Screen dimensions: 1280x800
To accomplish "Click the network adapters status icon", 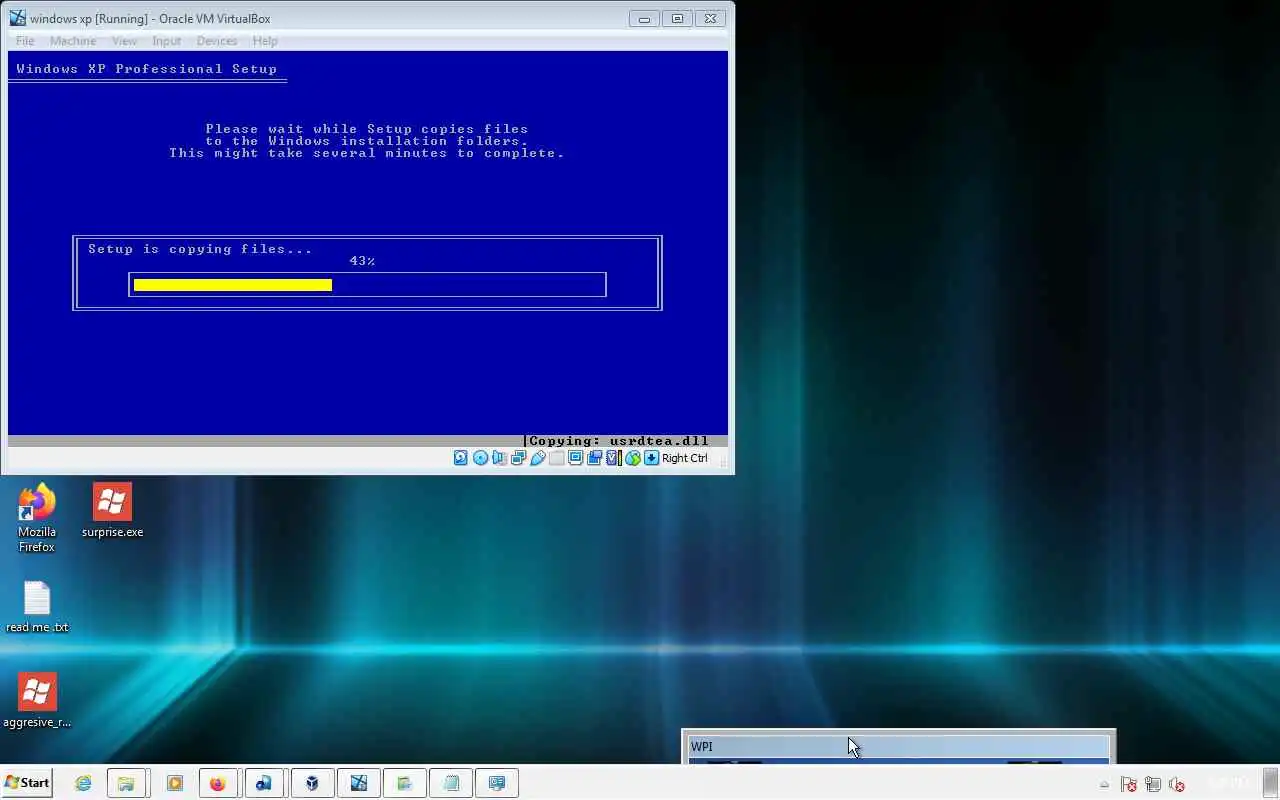I will [518, 458].
